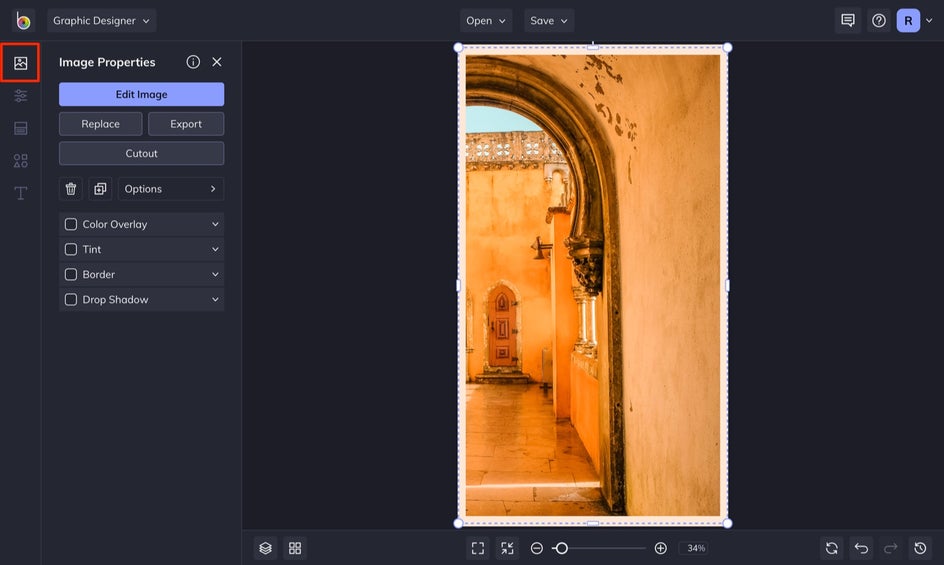Viewport: 944px width, 565px height.
Task: Expand the Drop Shadow chevron
Action: pyautogui.click(x=215, y=299)
